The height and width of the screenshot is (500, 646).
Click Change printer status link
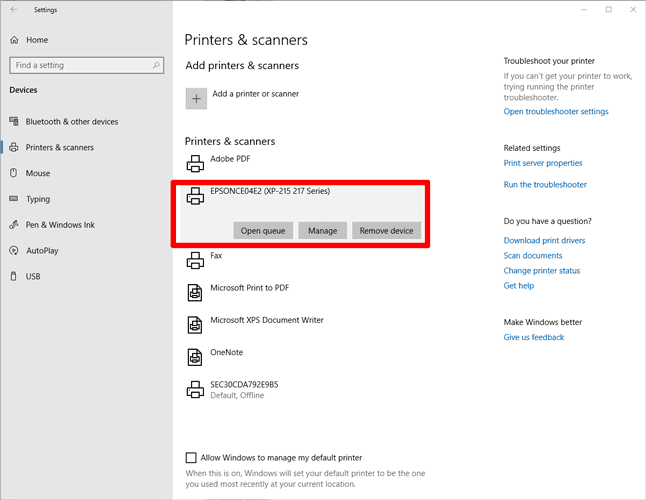click(541, 271)
